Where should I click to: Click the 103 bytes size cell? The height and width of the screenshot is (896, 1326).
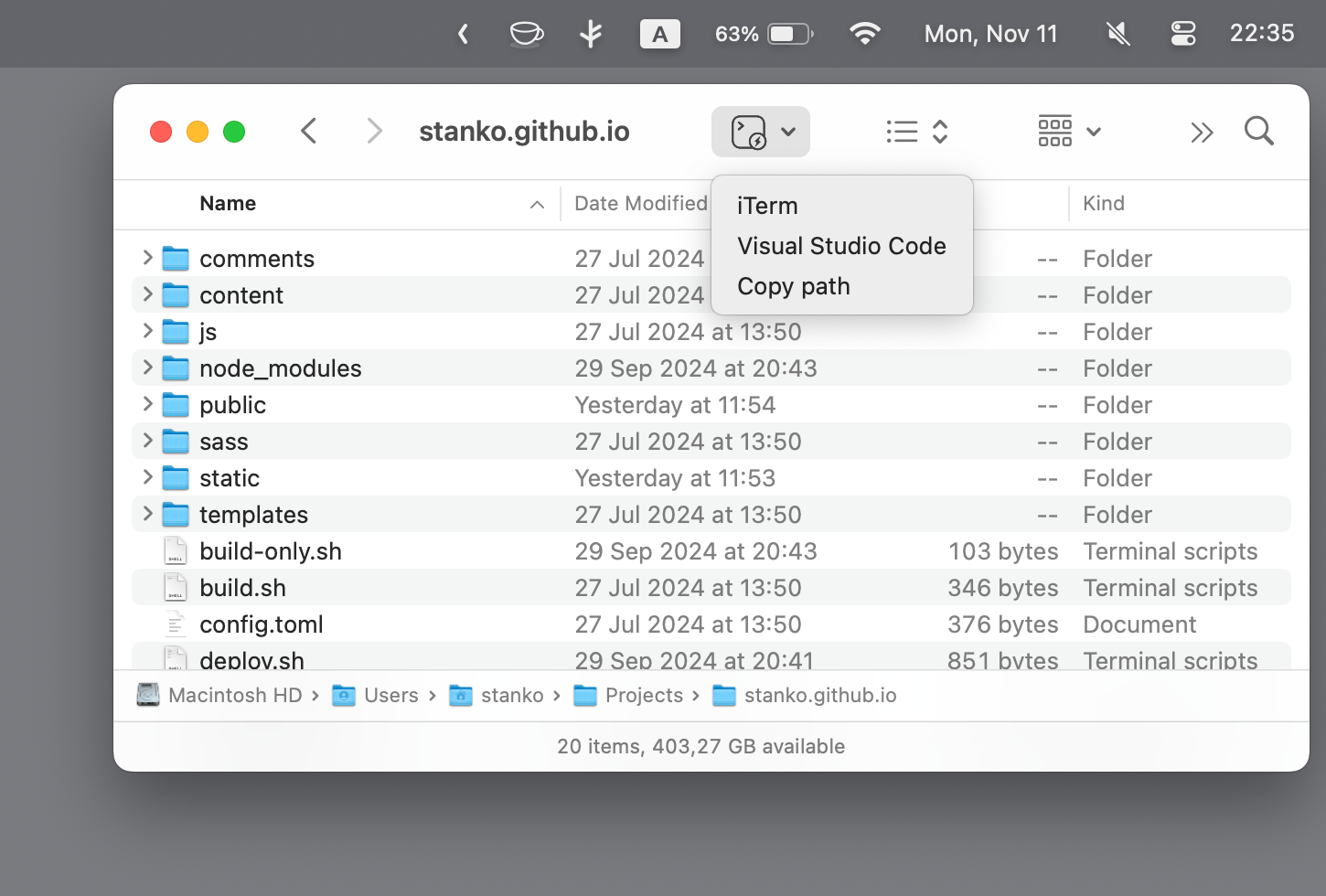[x=1003, y=551]
